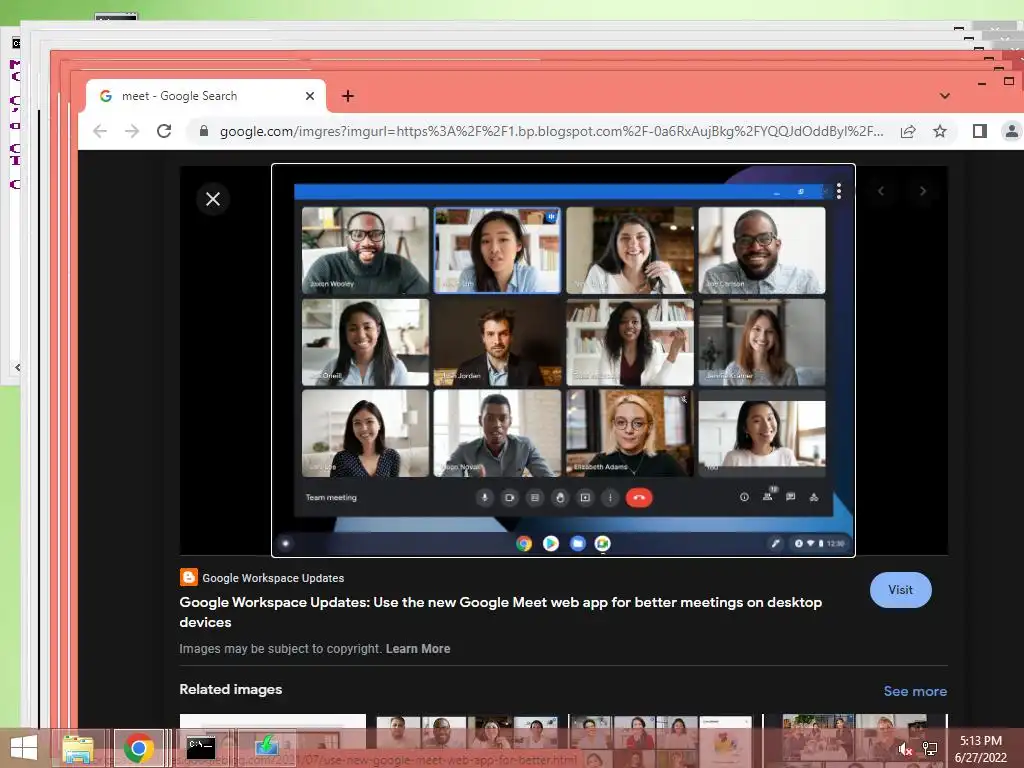Screen dimensions: 1024x768
Task: Go back using browser back arrow
Action: 100,131
